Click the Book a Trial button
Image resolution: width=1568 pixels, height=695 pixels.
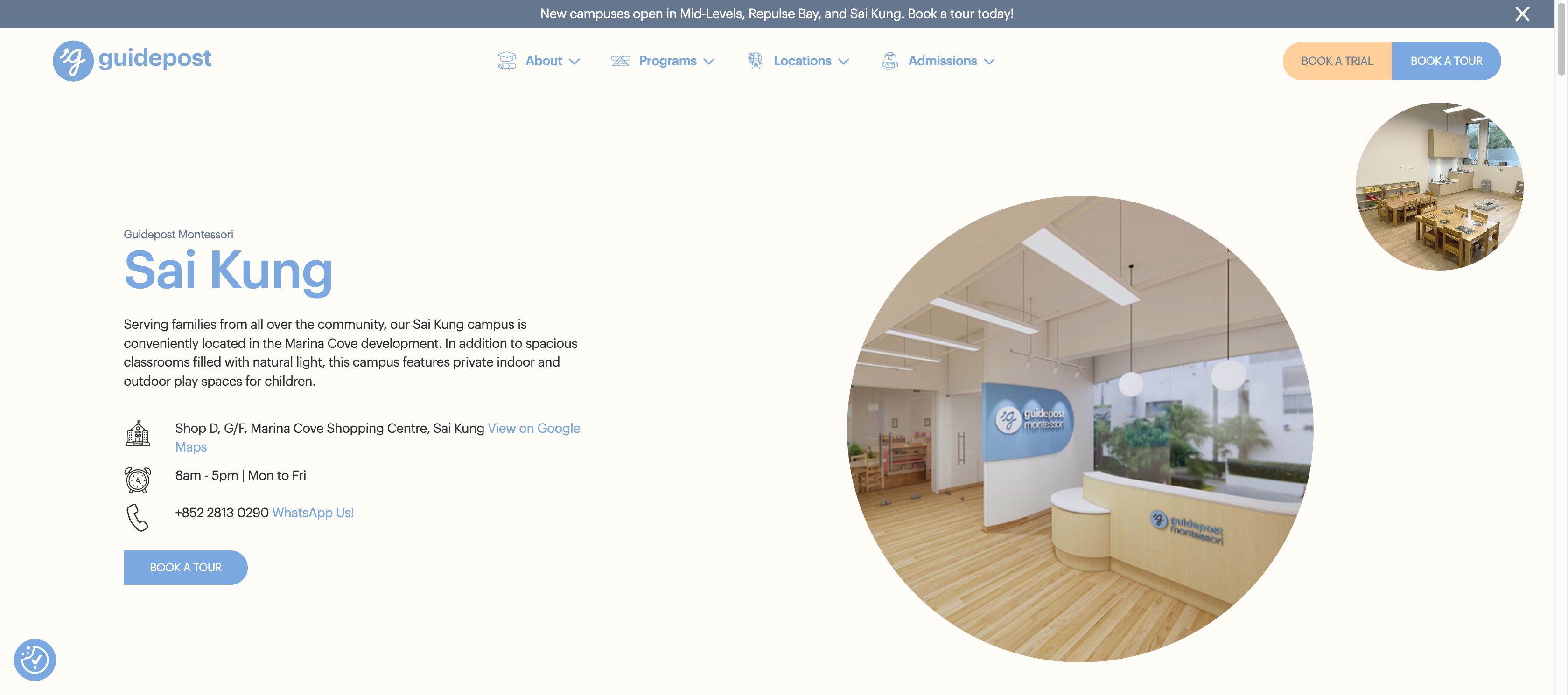[1337, 61]
